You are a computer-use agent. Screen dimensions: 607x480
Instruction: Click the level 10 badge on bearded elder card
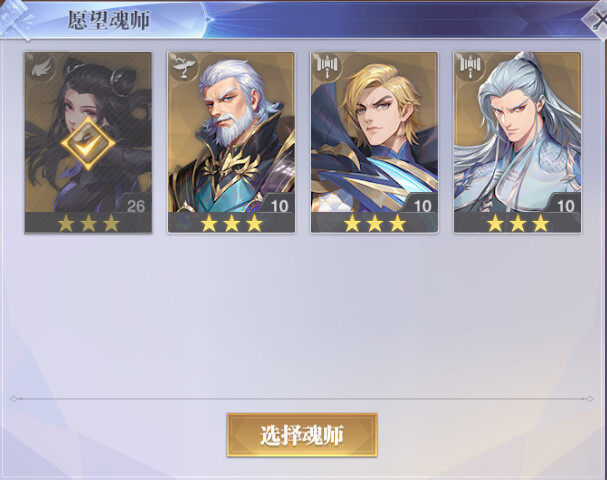point(278,204)
